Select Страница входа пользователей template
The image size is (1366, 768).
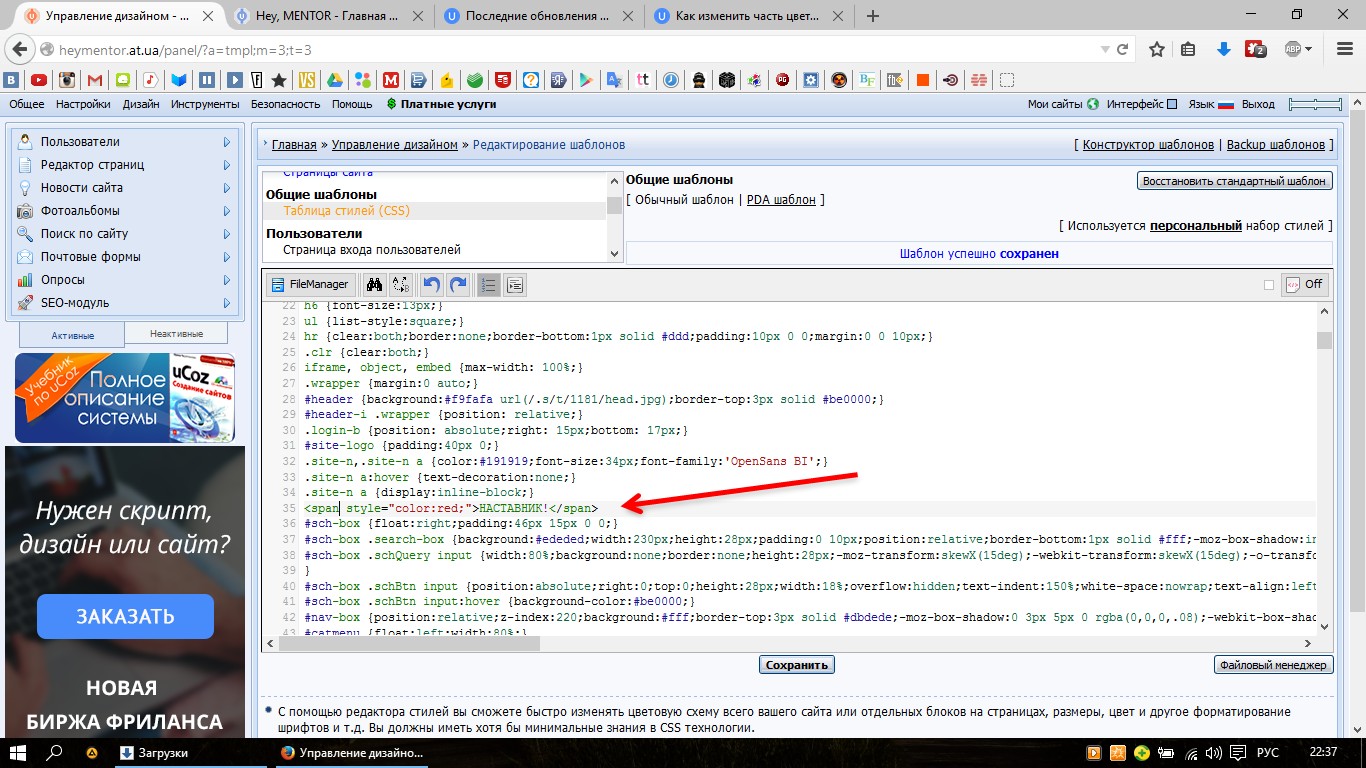372,250
